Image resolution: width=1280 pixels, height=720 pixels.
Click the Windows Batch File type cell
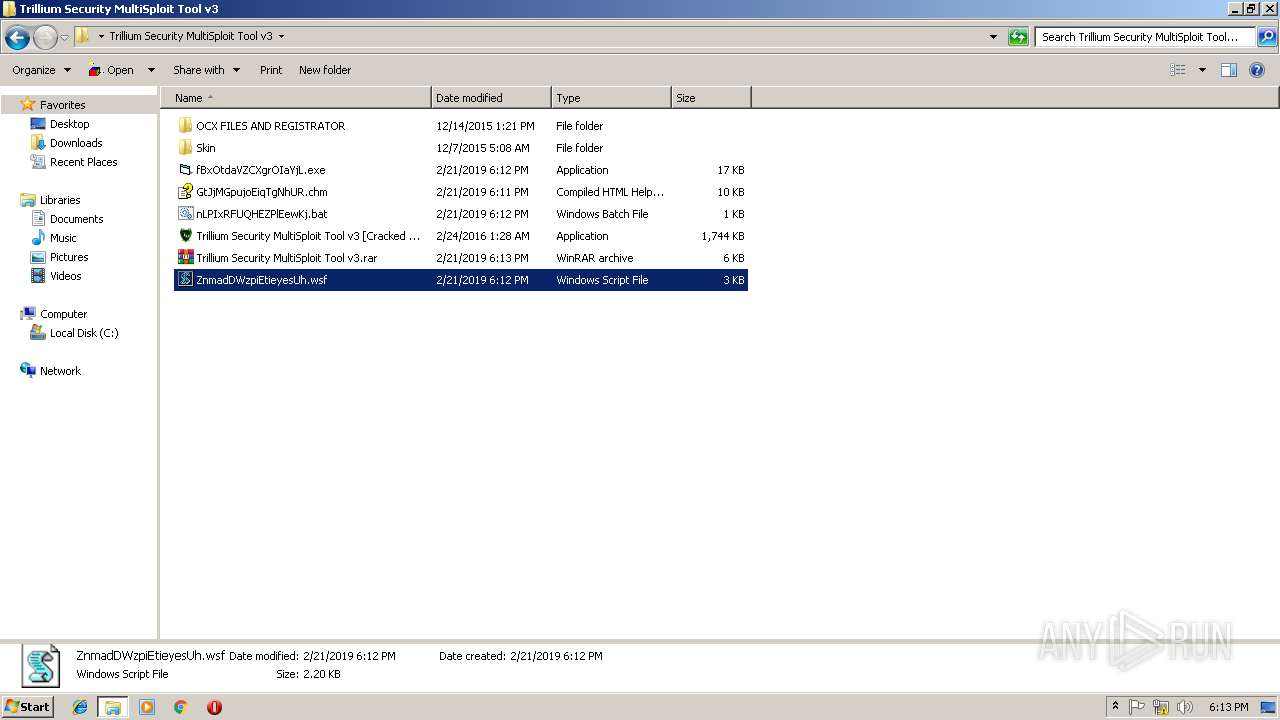point(602,214)
